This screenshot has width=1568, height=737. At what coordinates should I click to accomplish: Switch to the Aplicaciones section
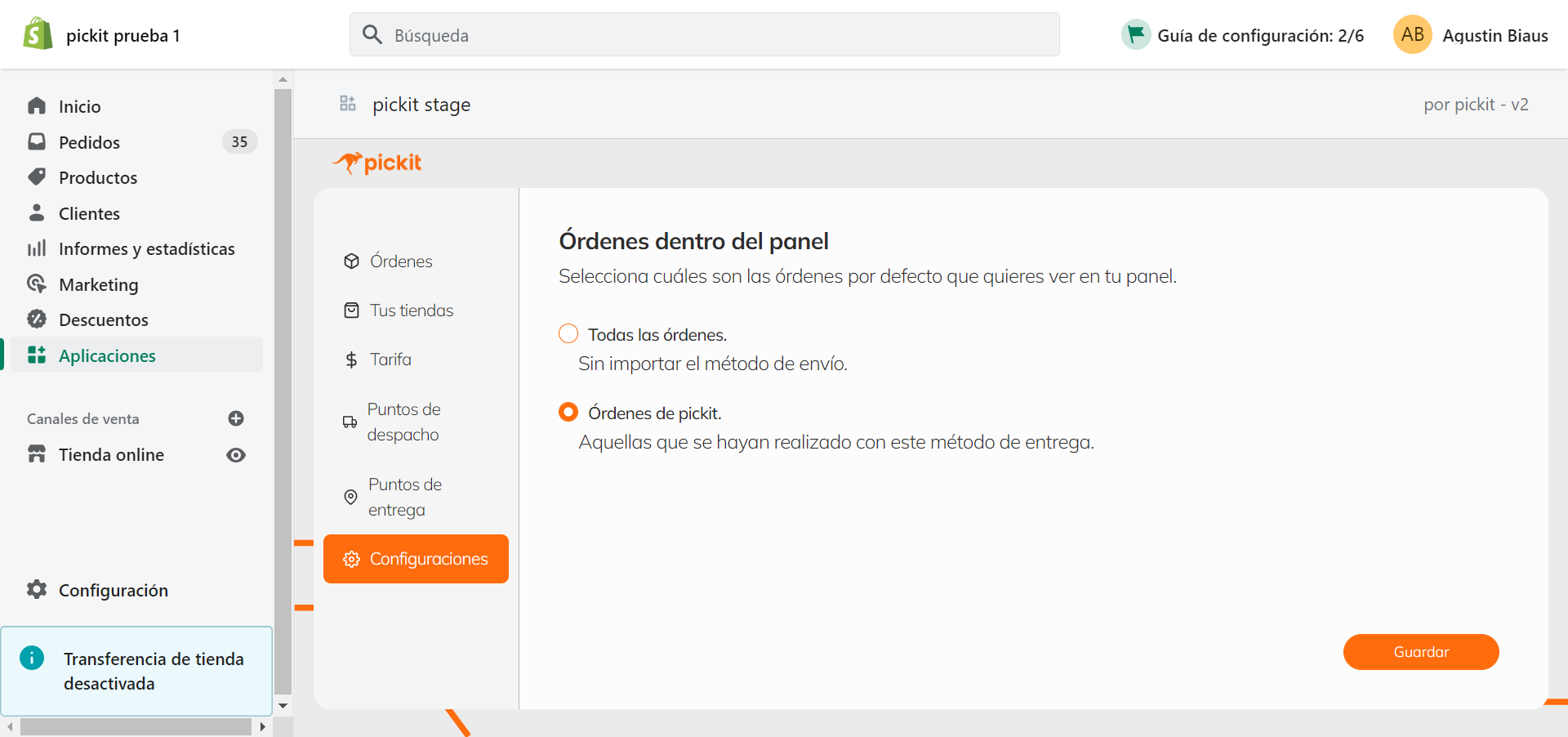108,355
